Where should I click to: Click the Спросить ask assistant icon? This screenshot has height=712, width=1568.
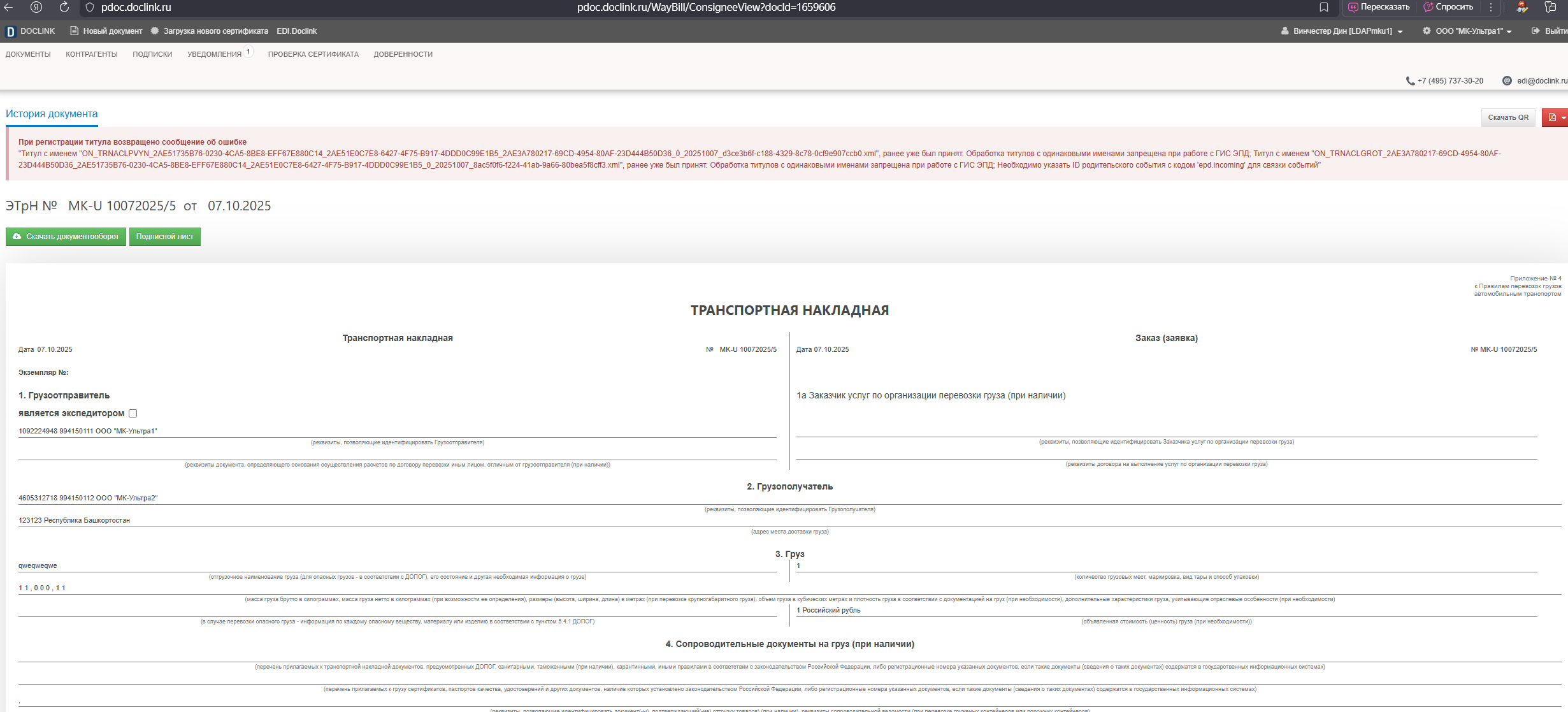(x=1428, y=7)
